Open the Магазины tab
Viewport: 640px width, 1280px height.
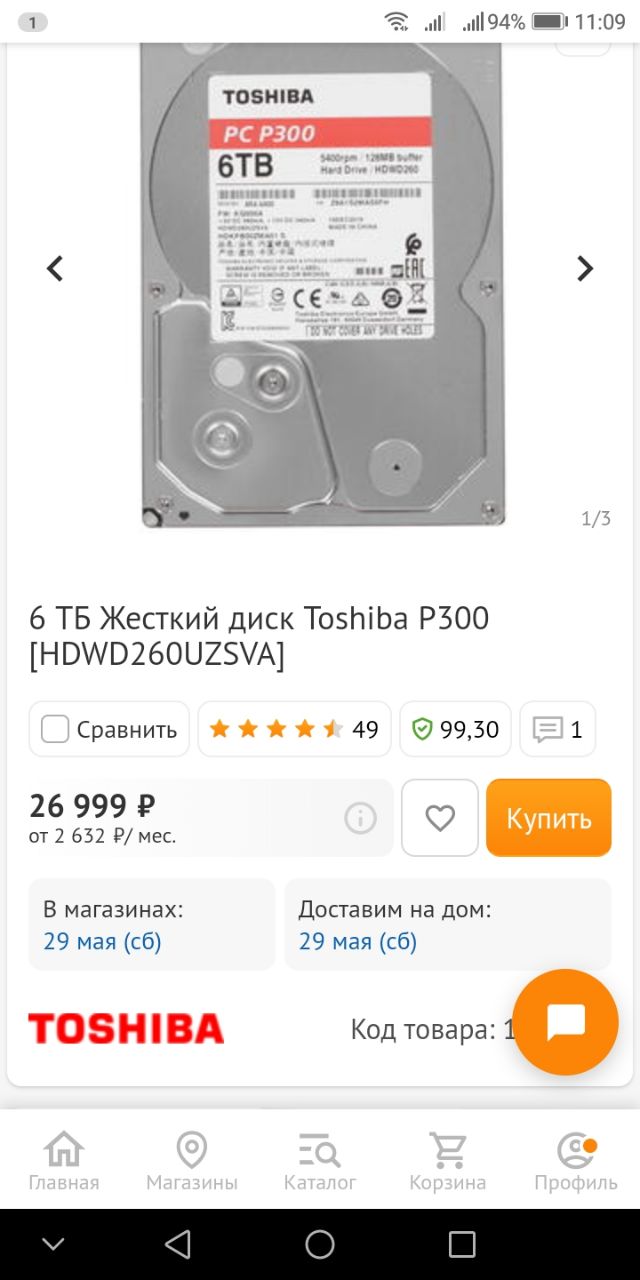[192, 1162]
